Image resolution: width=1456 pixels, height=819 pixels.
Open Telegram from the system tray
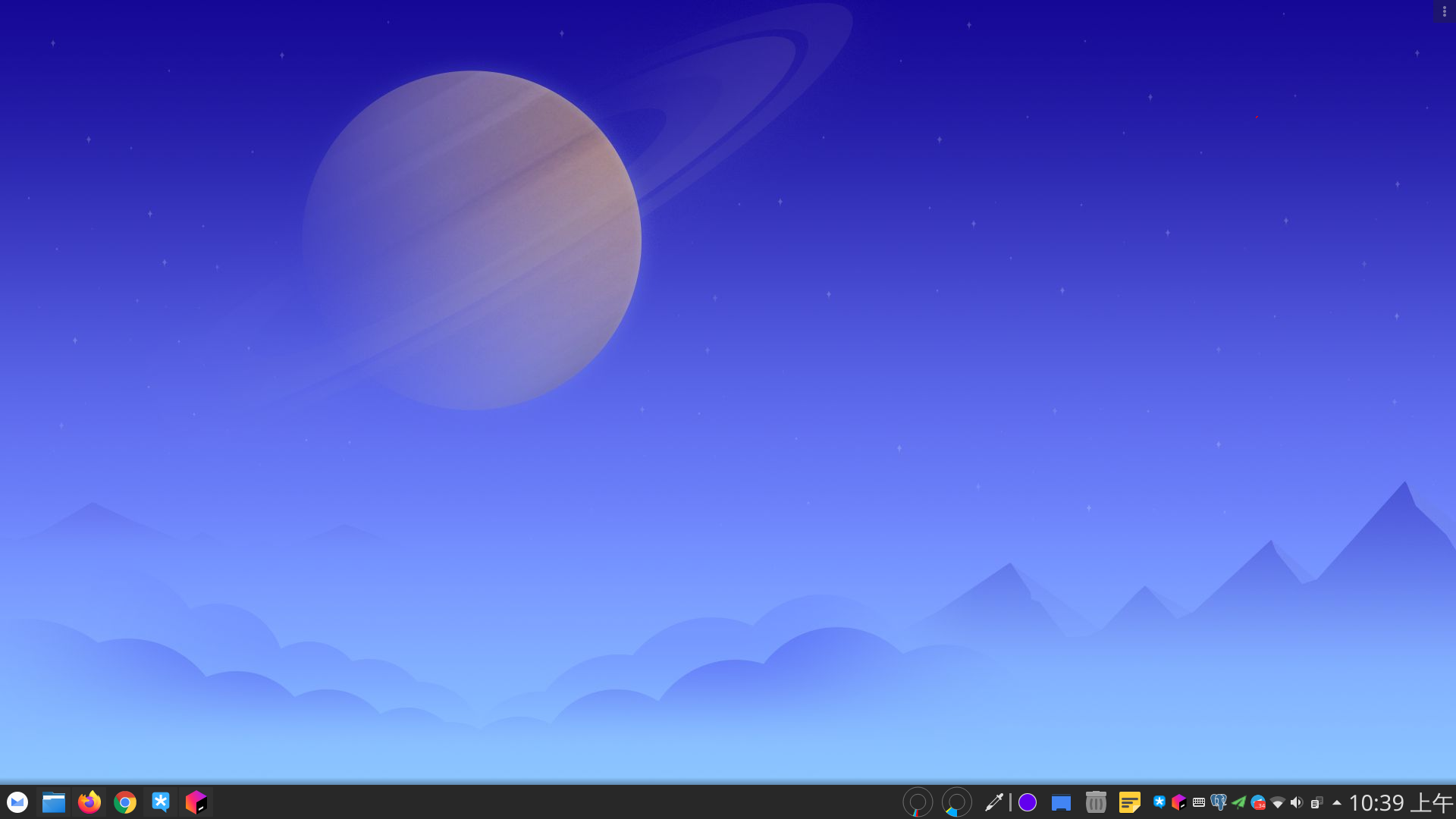click(x=1240, y=802)
